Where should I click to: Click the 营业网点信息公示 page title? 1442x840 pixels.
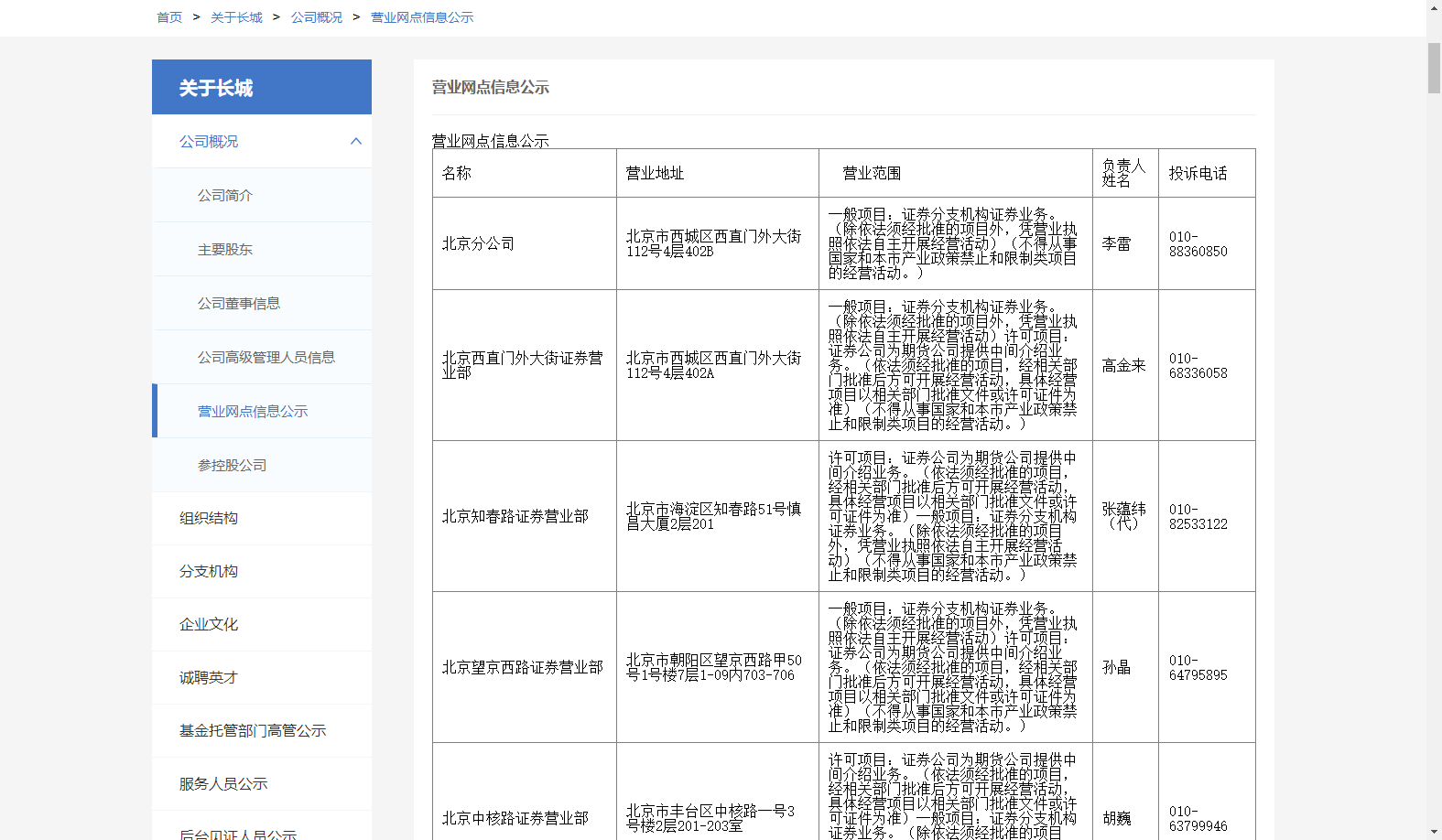click(491, 87)
